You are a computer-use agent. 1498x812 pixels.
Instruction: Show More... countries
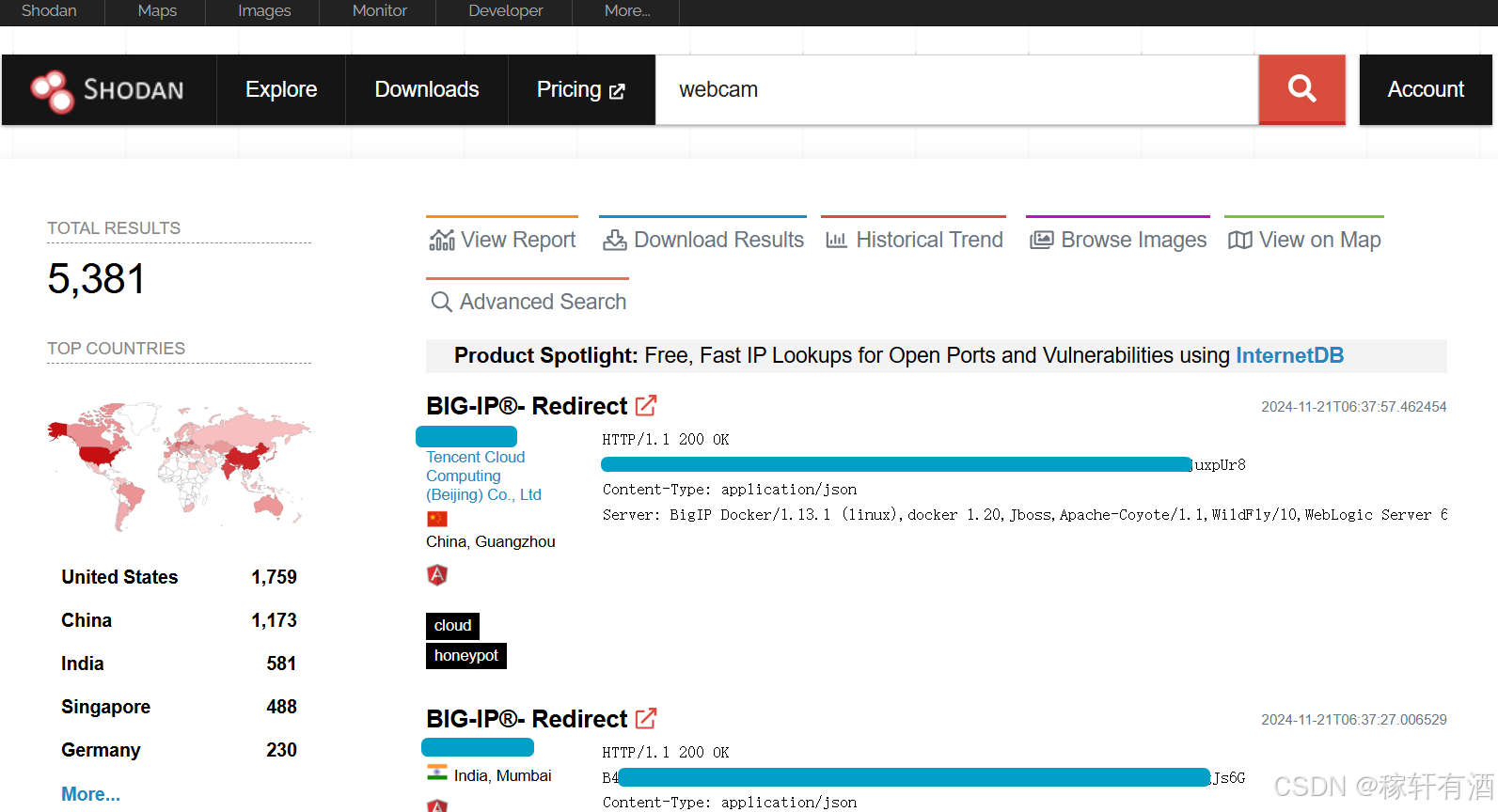click(x=90, y=794)
